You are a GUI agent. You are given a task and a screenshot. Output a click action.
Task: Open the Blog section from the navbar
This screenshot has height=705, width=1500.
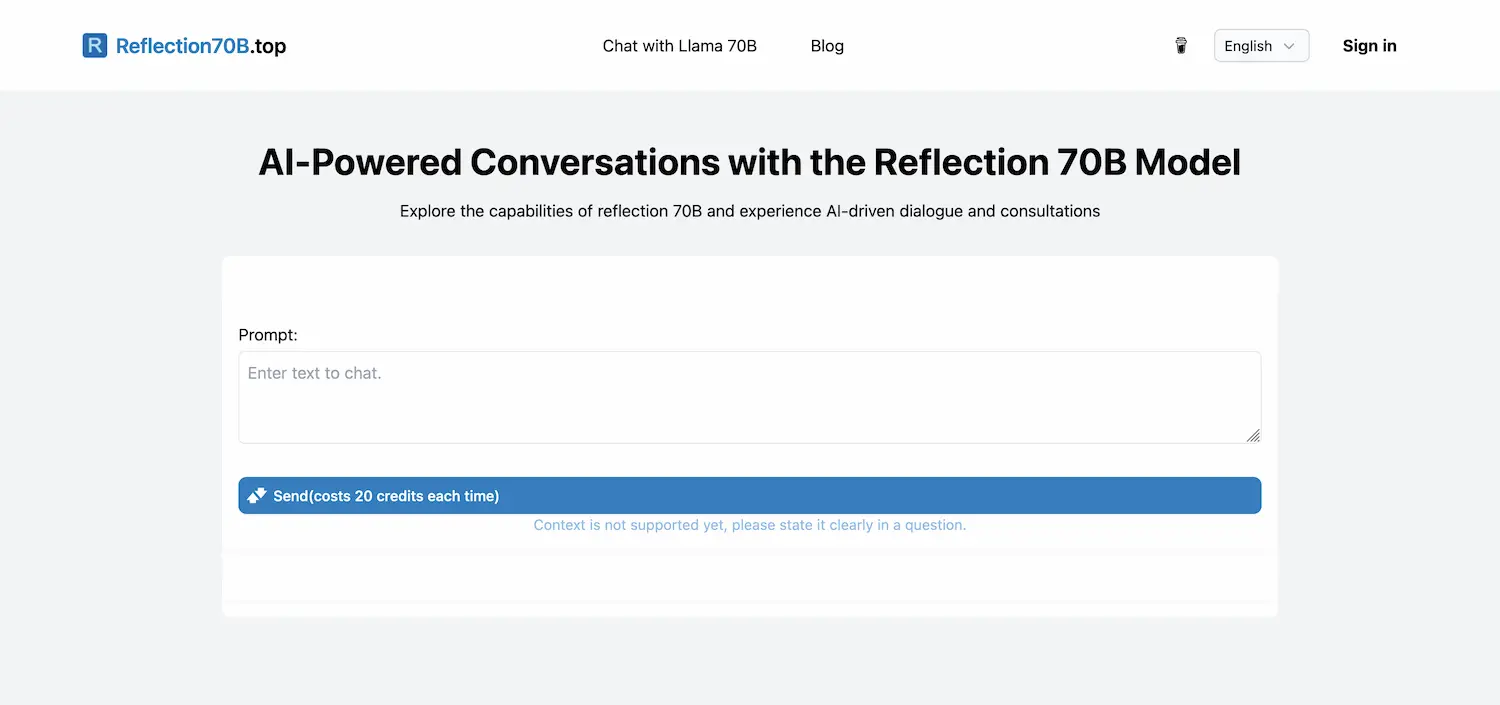pos(827,45)
